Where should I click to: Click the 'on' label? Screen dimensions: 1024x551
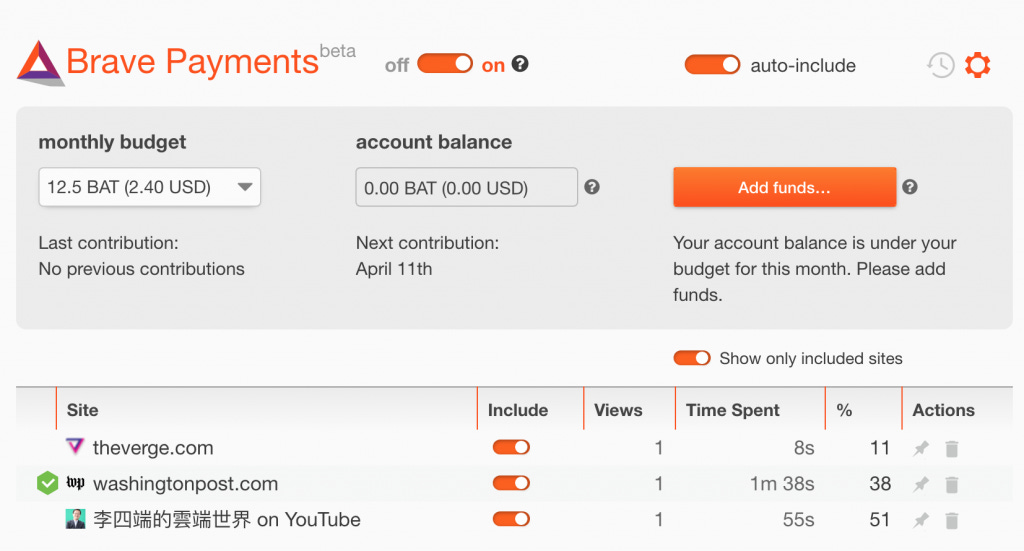coord(493,65)
